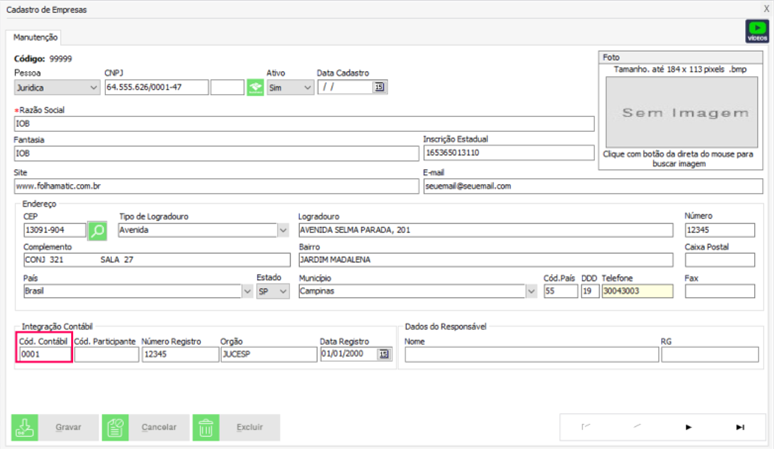Open the Data Registro calendar picker
This screenshot has height=449, width=774.
[383, 354]
